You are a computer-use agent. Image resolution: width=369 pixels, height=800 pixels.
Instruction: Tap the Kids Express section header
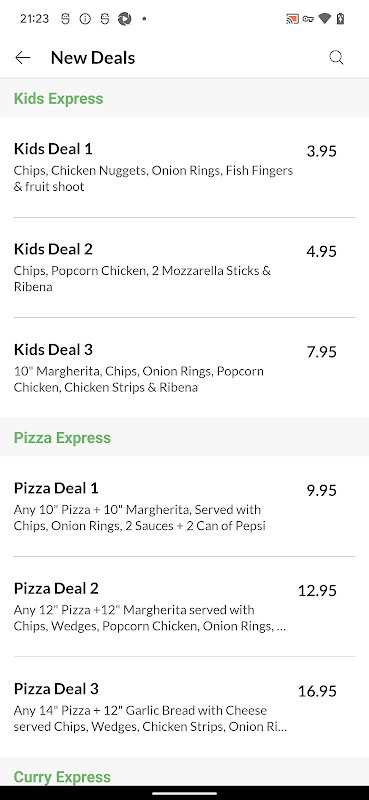[58, 98]
